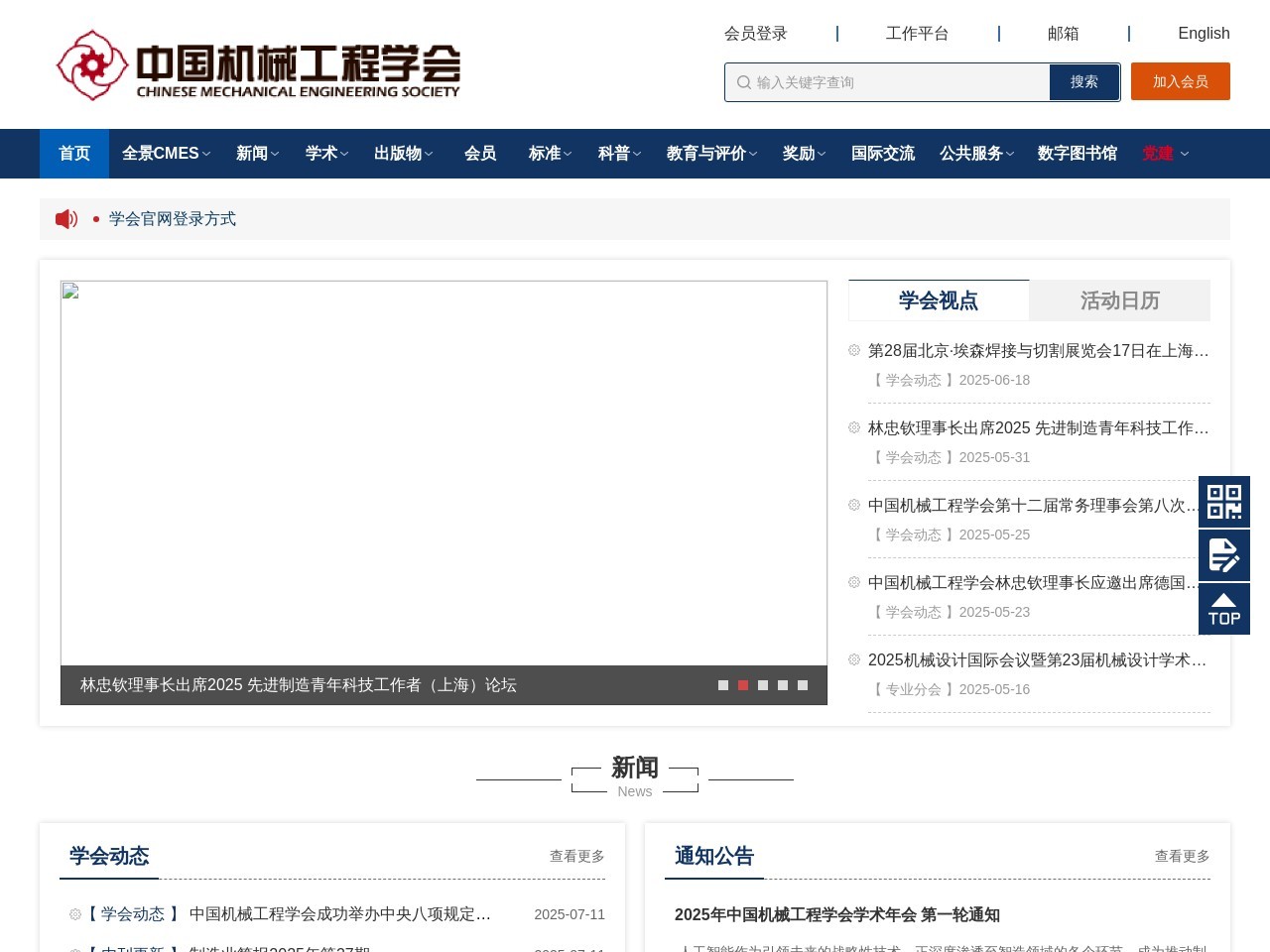
Task: Open 查看更多 under 学会动态
Action: (x=575, y=856)
